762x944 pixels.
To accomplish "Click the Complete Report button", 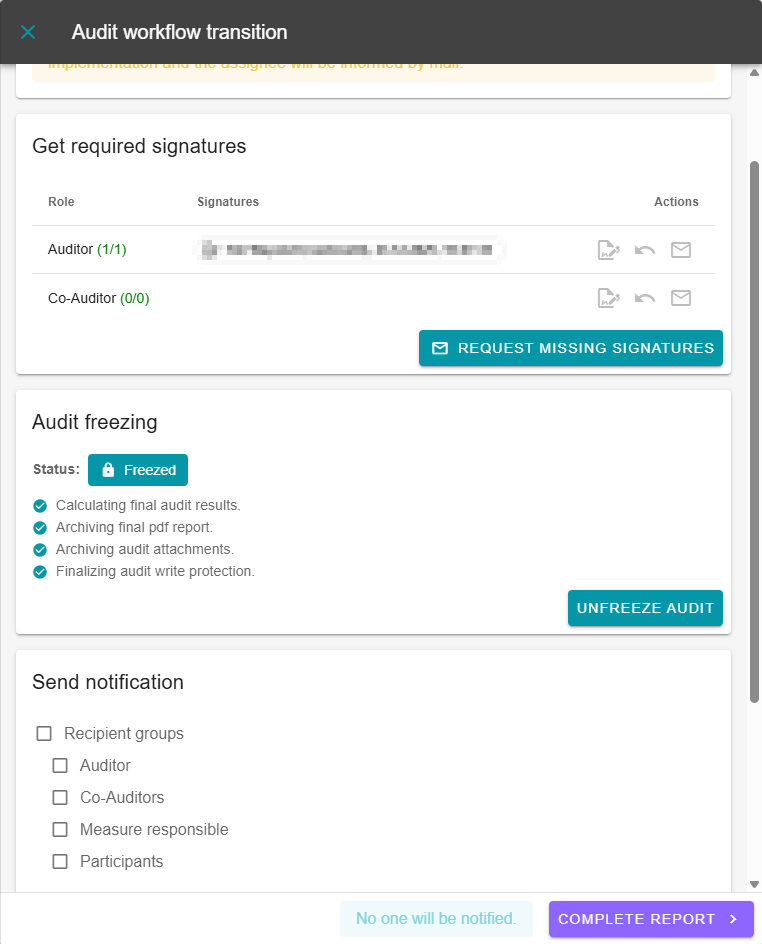I will pyautogui.click(x=650, y=919).
